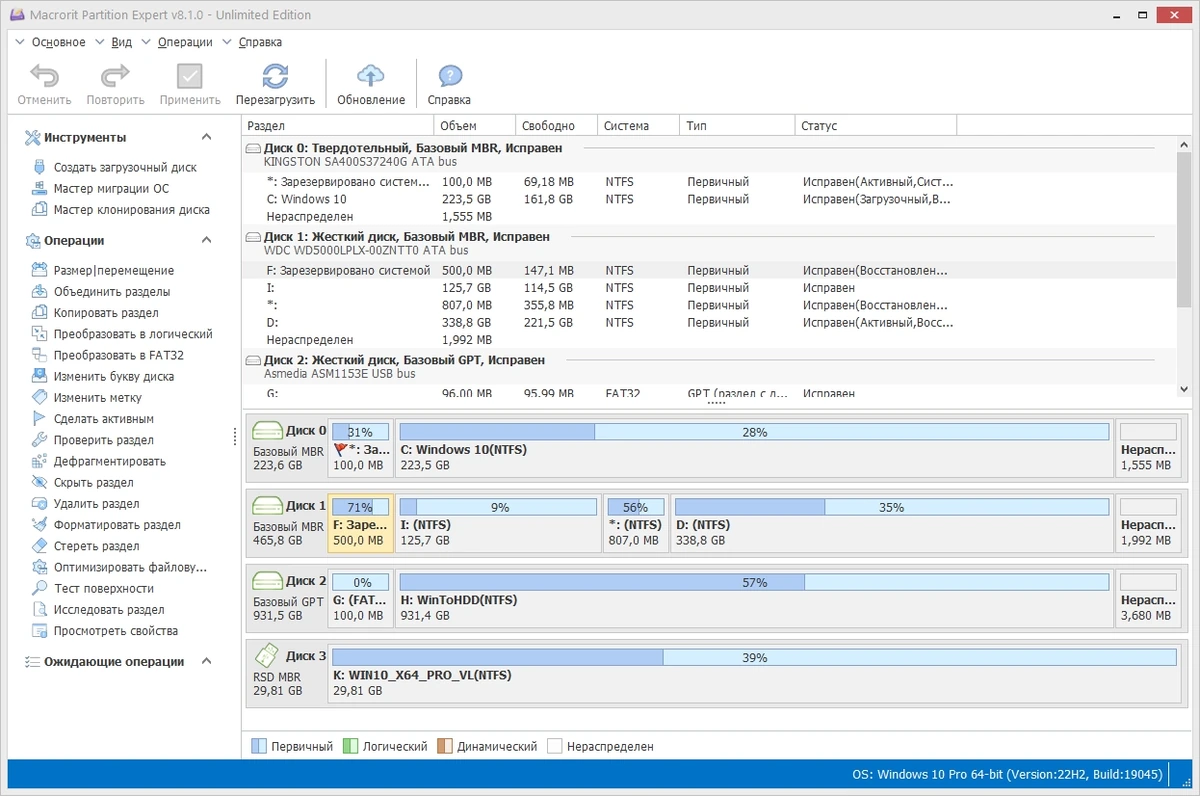Select Диск 1 header in the disk map
This screenshot has height=796, width=1200.
[288, 525]
